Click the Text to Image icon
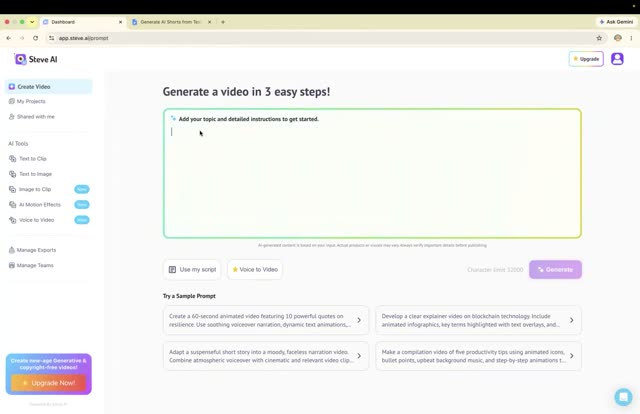640x414 pixels. tap(13, 174)
